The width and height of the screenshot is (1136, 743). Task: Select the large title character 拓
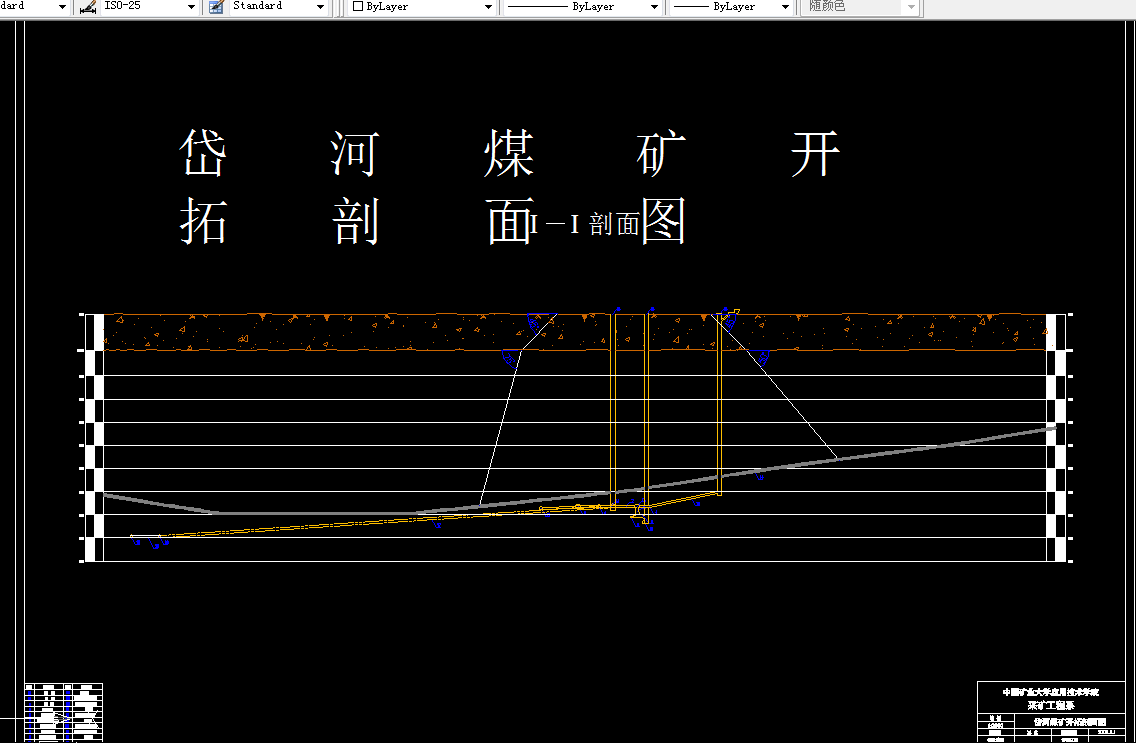tap(204, 220)
